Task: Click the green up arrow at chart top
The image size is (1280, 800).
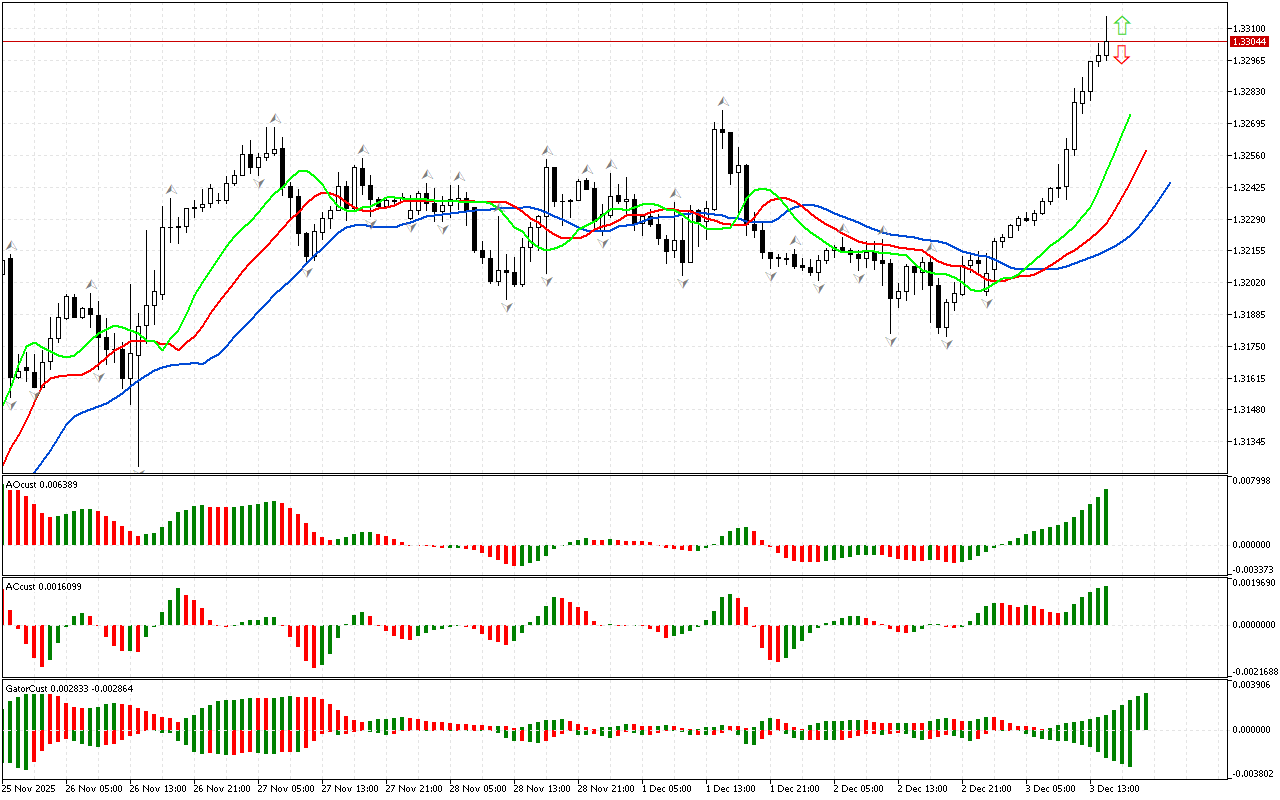Action: click(1122, 24)
